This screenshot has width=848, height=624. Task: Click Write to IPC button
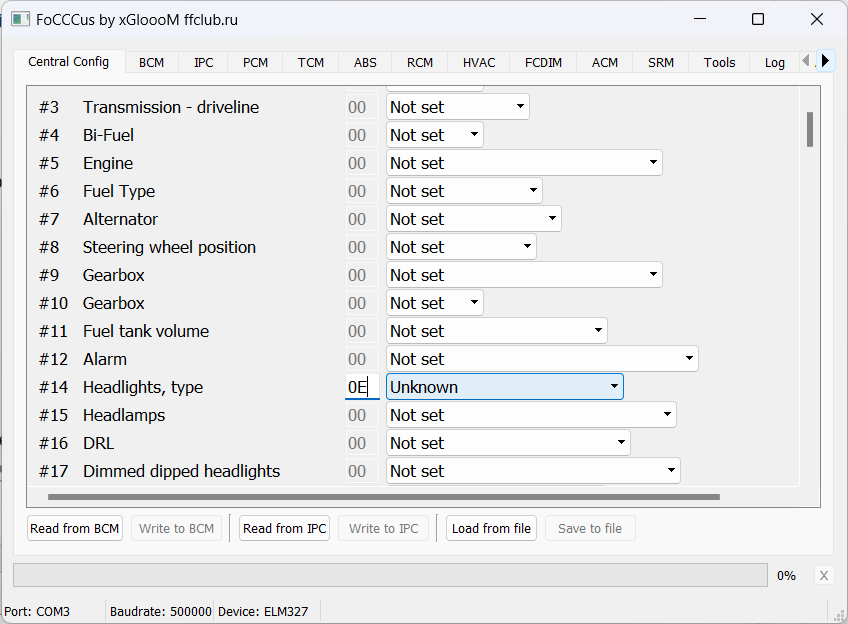(x=383, y=528)
